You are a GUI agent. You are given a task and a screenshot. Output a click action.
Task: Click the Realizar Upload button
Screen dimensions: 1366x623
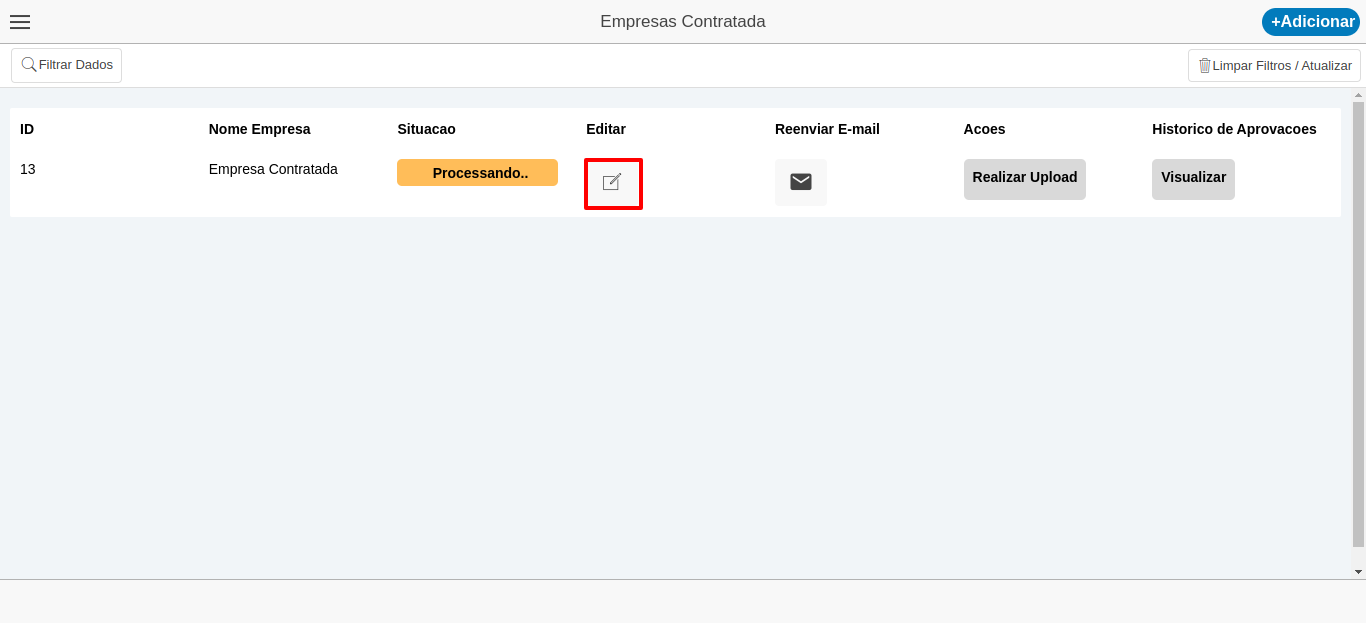pyautogui.click(x=1024, y=179)
